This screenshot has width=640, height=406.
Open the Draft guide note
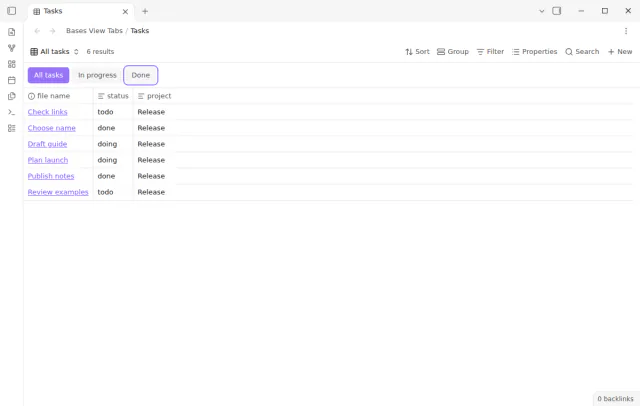[47, 144]
